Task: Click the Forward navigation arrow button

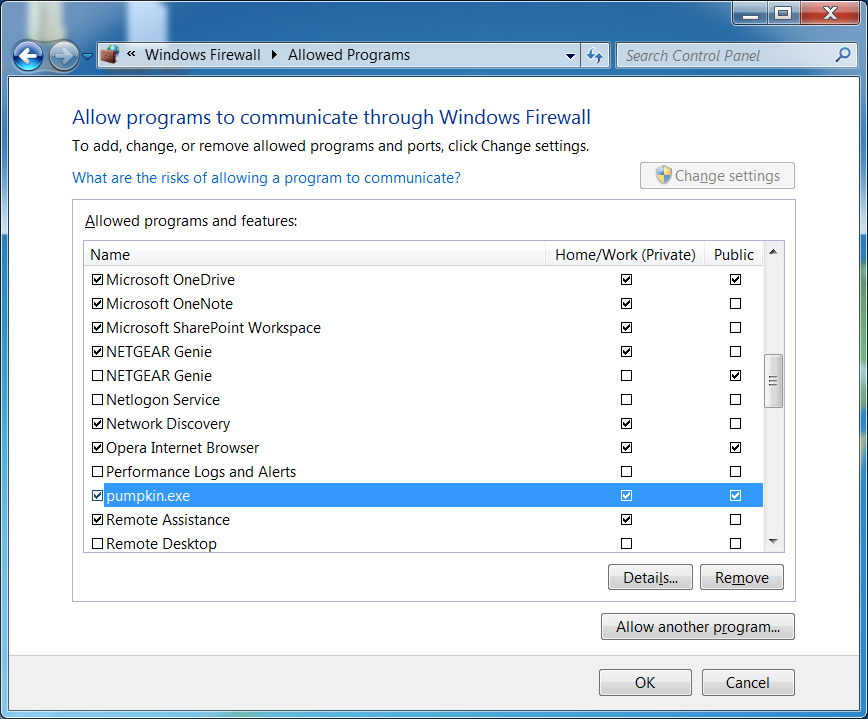Action: click(63, 56)
